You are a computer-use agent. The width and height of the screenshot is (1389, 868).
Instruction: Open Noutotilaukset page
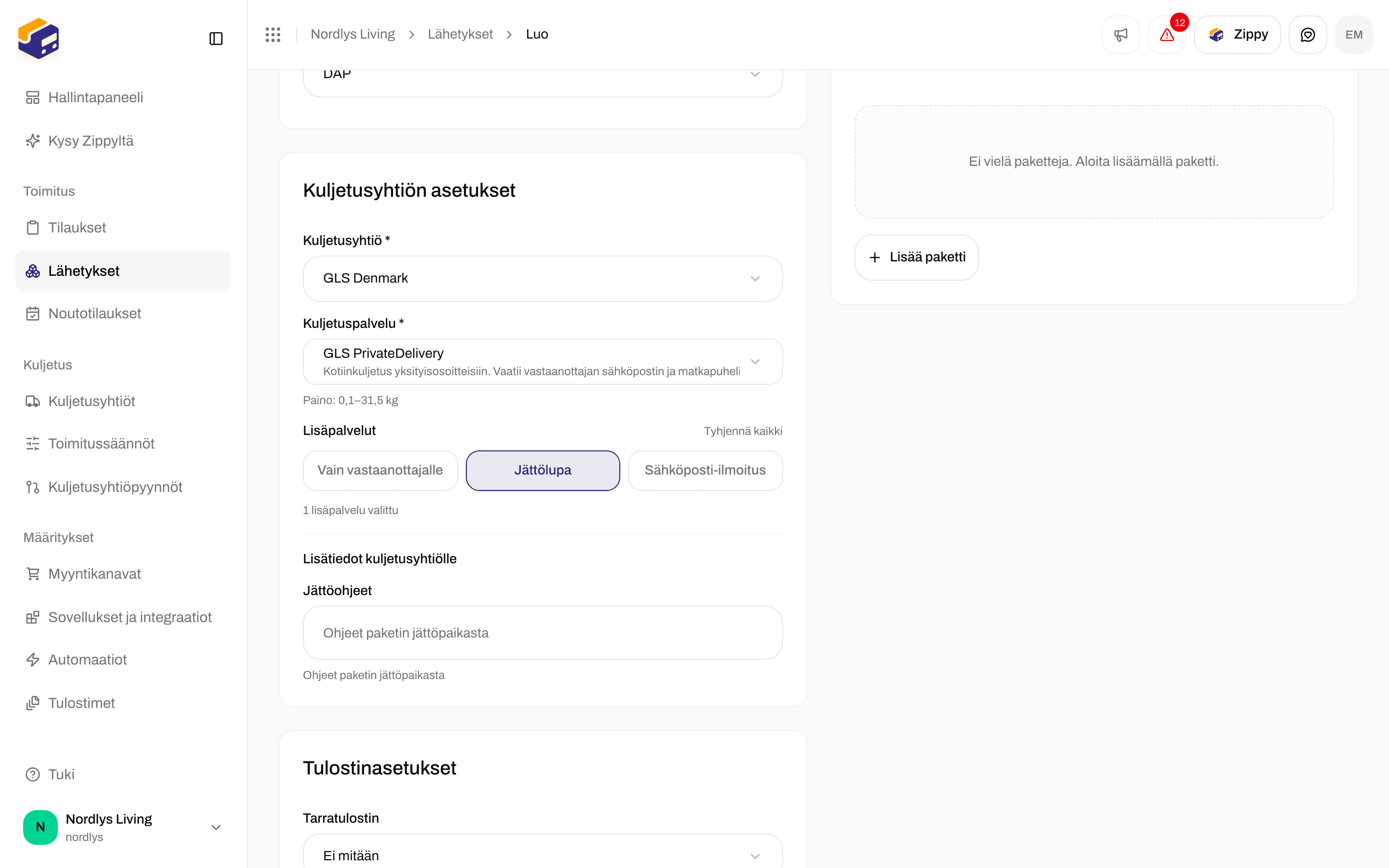(x=123, y=313)
